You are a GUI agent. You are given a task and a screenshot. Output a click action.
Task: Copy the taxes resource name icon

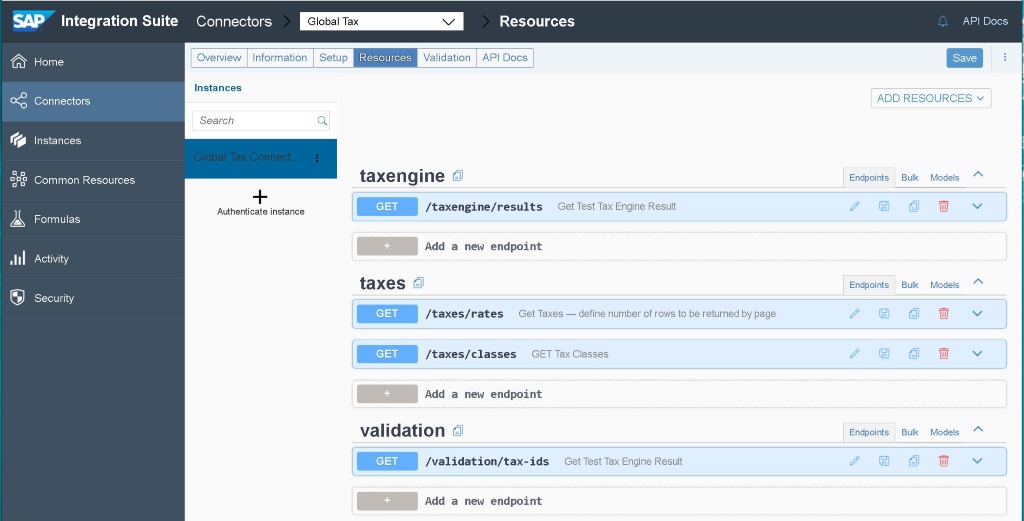(419, 283)
